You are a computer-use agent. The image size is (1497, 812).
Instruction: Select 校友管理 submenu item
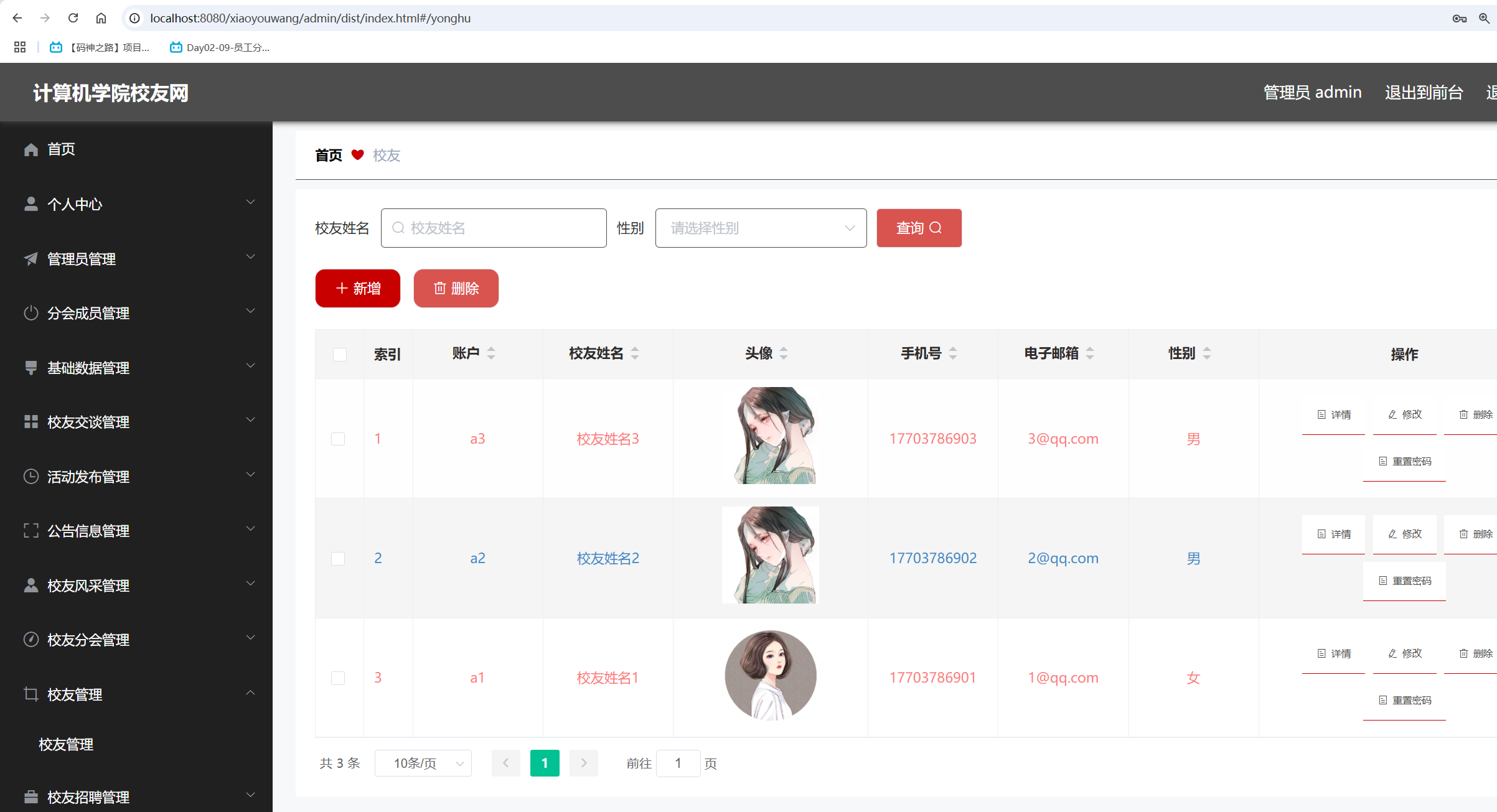click(136, 745)
